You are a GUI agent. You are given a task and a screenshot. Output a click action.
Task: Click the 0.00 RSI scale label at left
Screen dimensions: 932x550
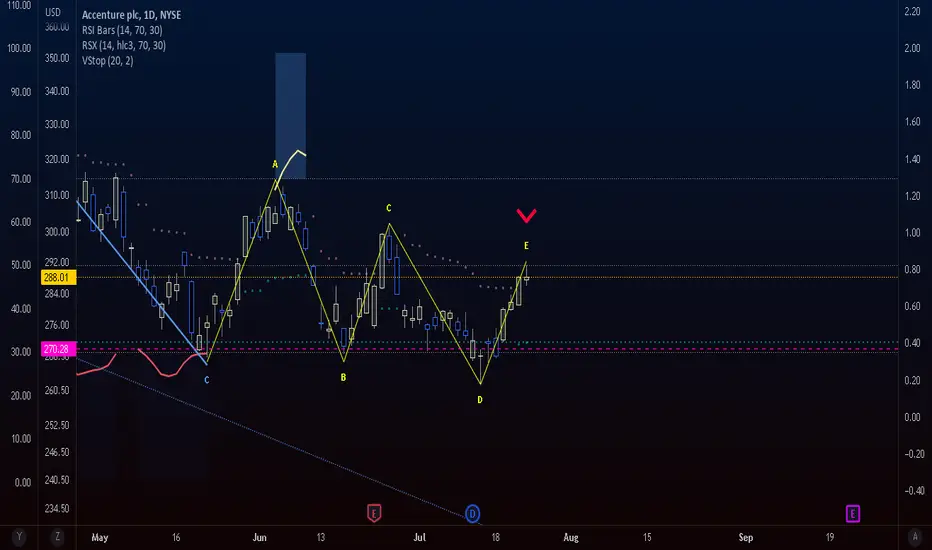coord(23,483)
